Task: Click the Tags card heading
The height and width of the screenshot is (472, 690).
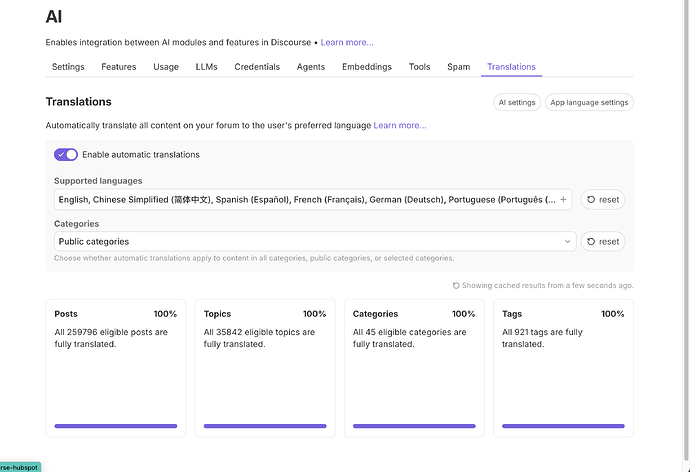Action: 512,314
